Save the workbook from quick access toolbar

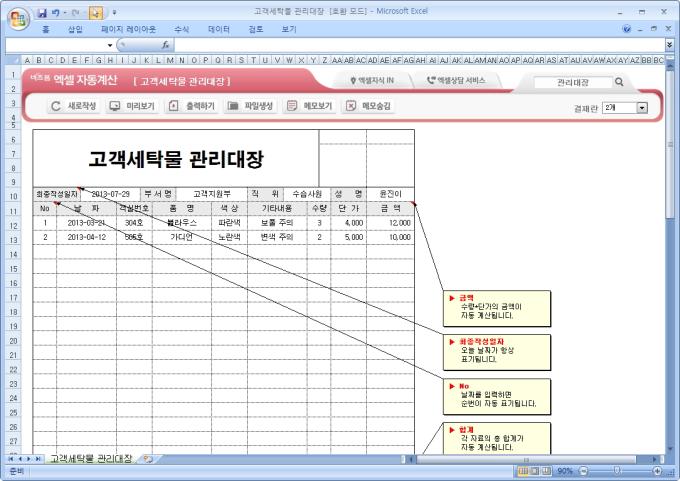point(42,12)
